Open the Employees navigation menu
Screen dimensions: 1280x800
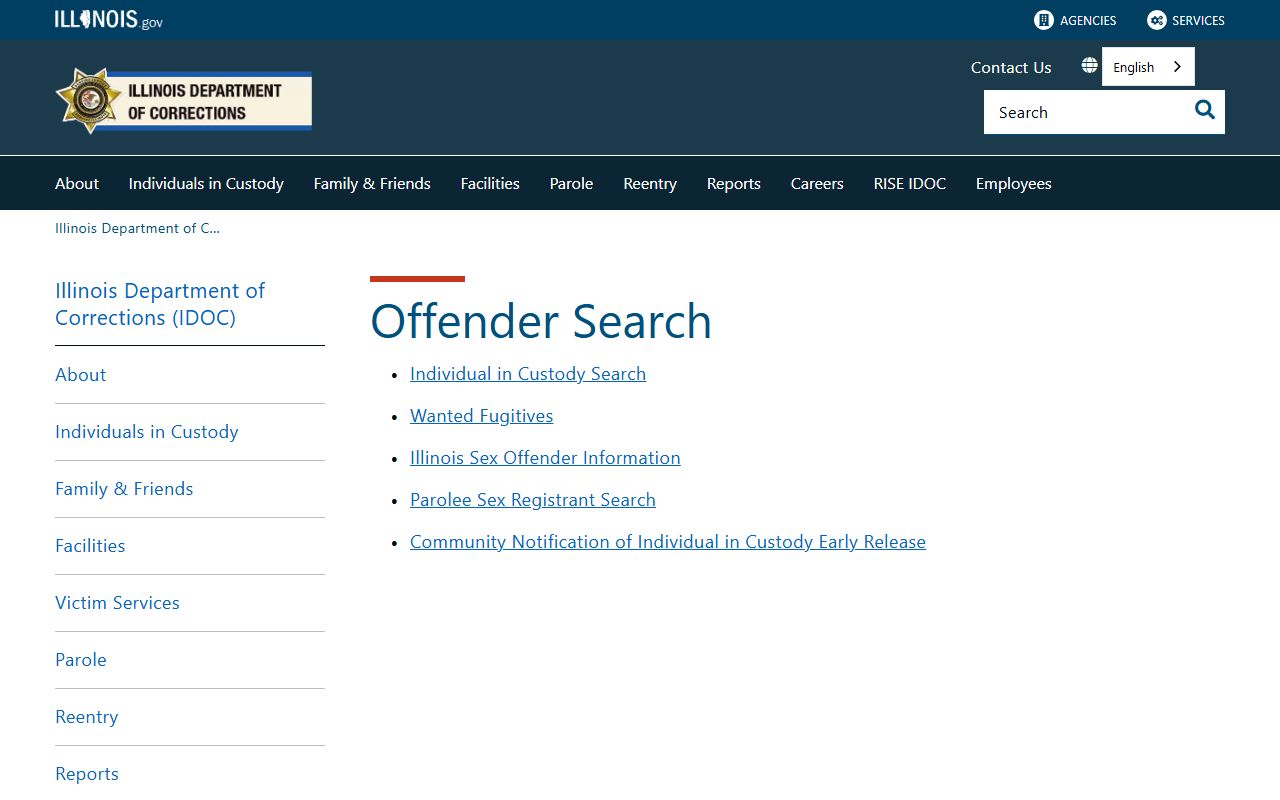[1014, 183]
